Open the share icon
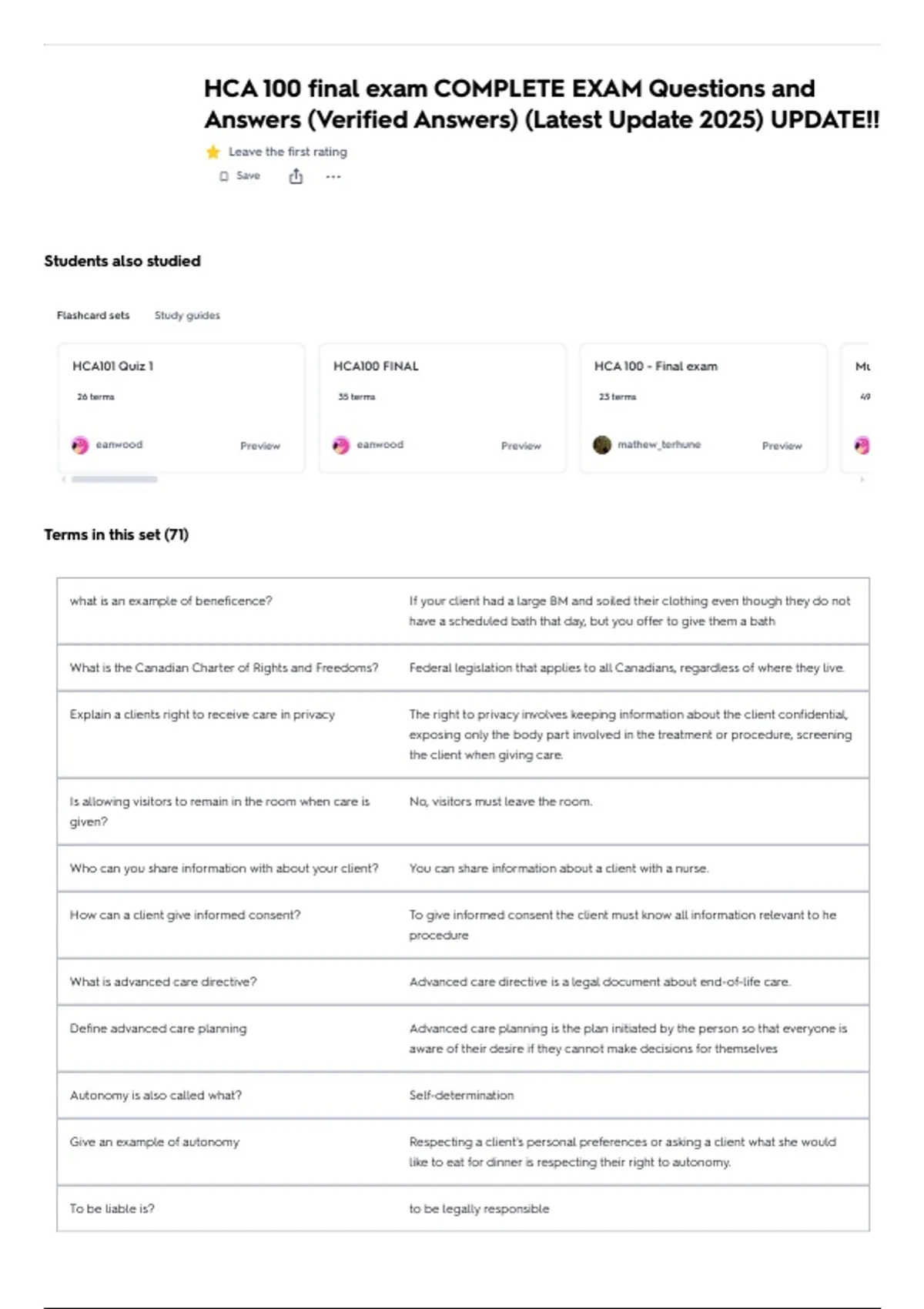This screenshot has height=1309, width=924. (296, 176)
